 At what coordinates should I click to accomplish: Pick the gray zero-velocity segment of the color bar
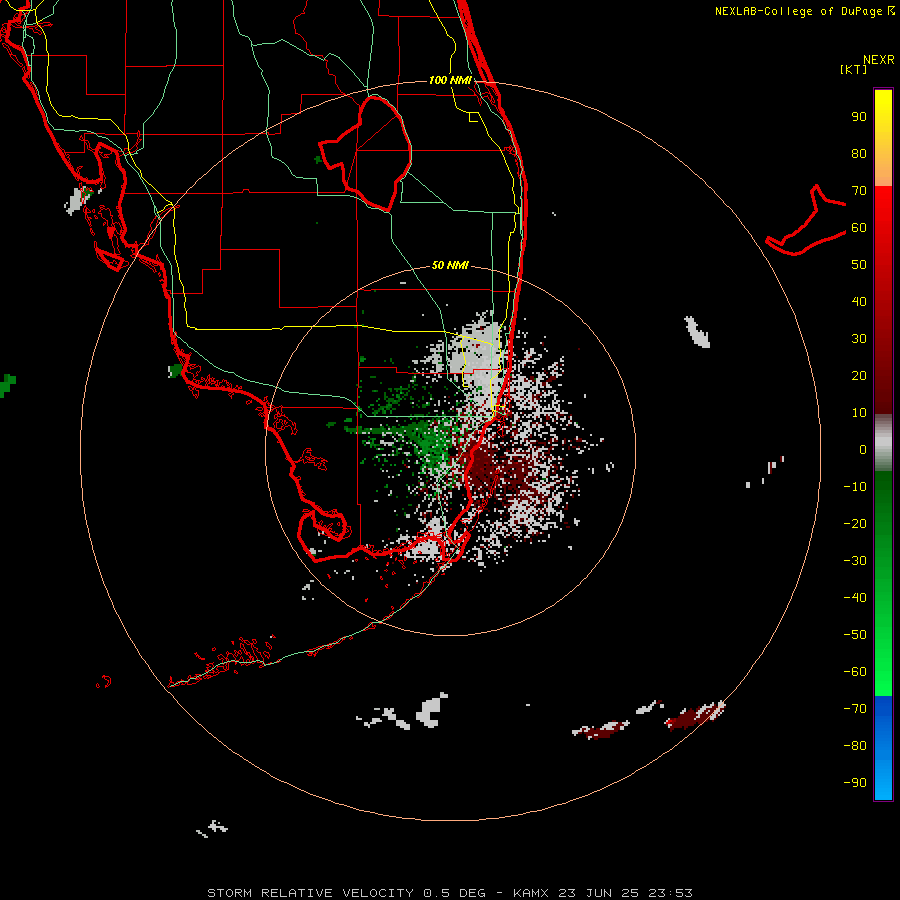(883, 442)
